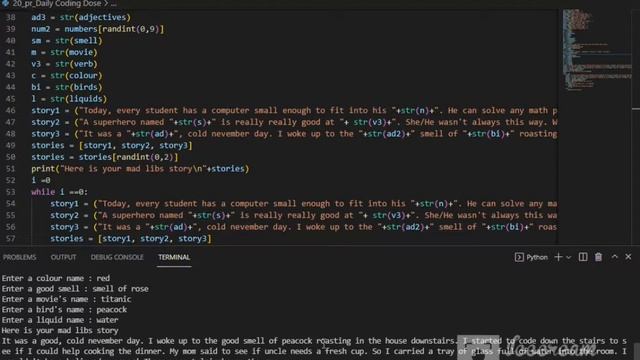Screen dimensions: 640x360
Task: Click the 'while i ==0:' code line
Action: click(60, 192)
